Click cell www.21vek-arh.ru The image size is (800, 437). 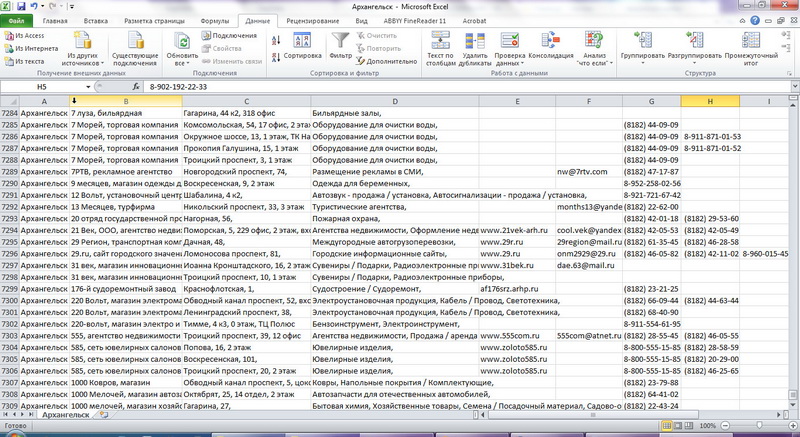click(517, 230)
